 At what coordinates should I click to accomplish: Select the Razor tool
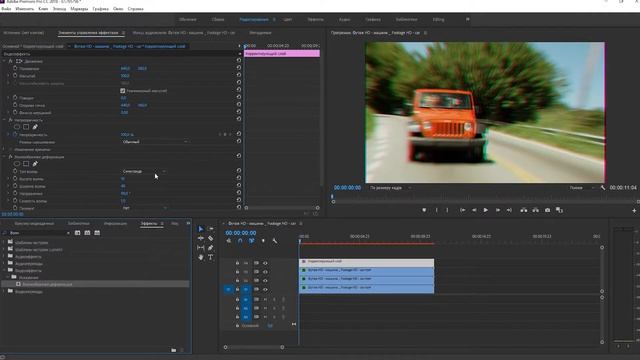(211, 238)
